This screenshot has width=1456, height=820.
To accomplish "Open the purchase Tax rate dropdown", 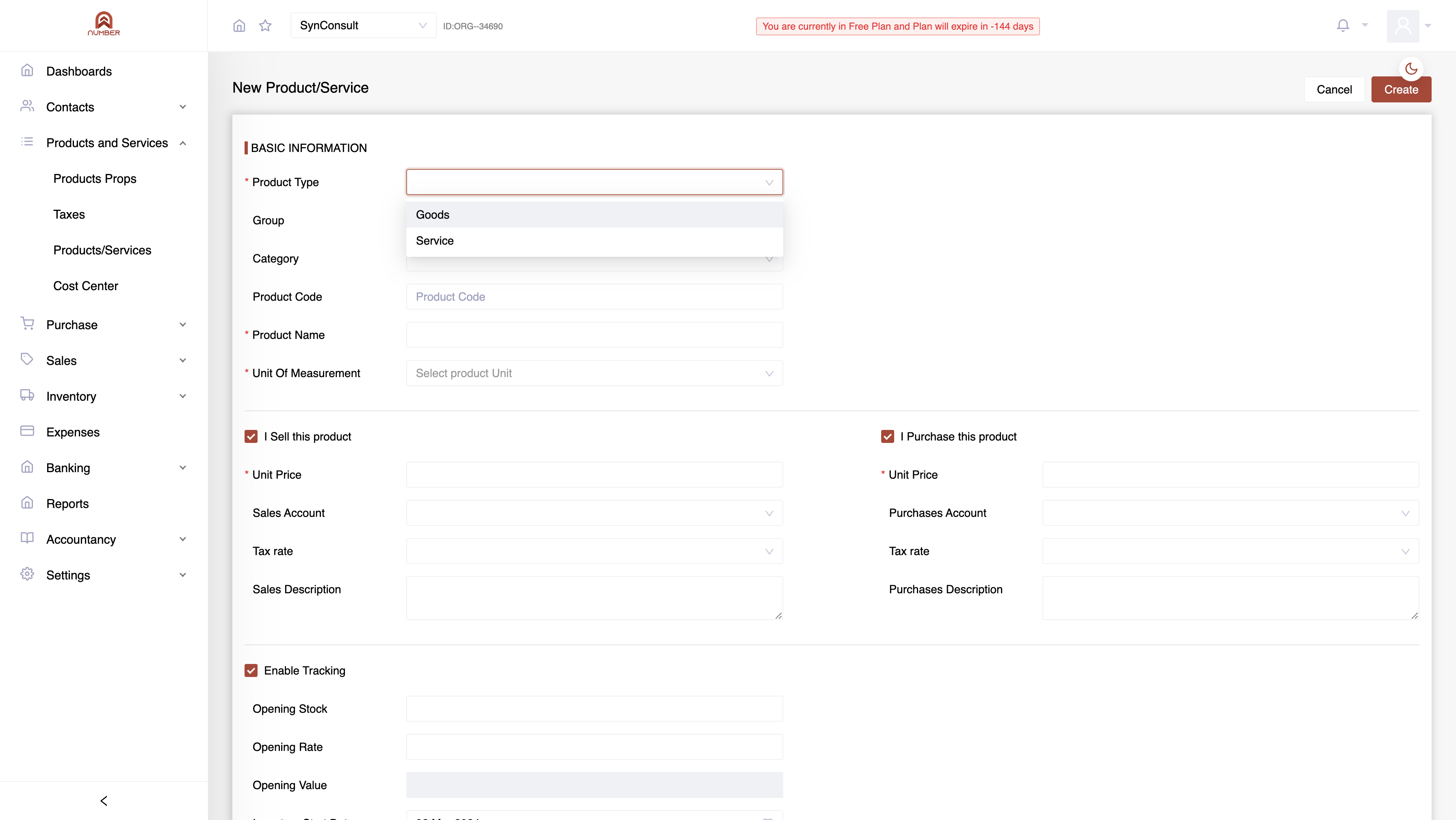I will 1231,551.
